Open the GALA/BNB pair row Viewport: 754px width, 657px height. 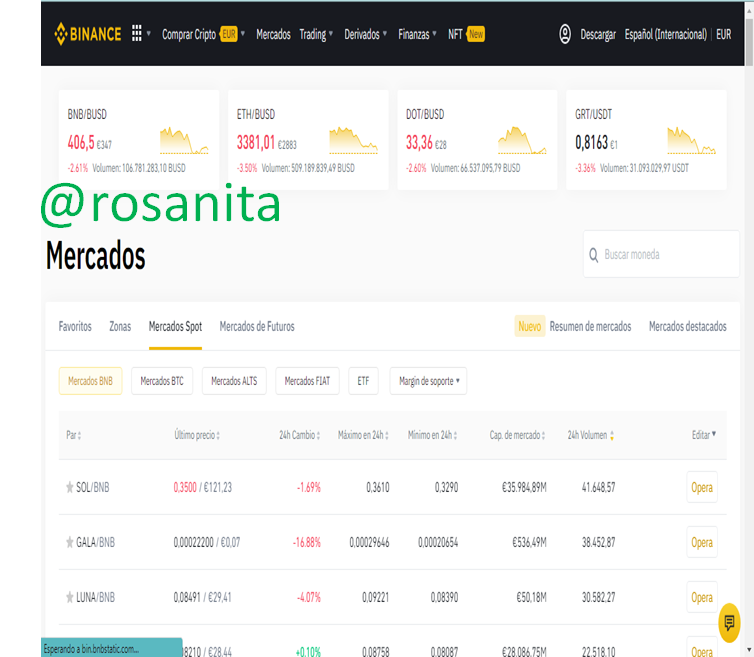click(x=392, y=543)
